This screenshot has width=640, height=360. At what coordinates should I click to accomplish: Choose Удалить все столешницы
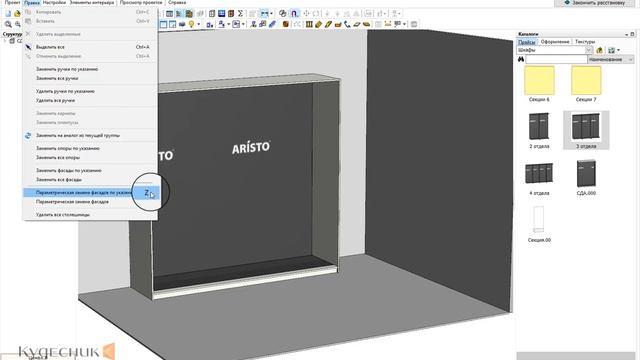click(x=90, y=214)
